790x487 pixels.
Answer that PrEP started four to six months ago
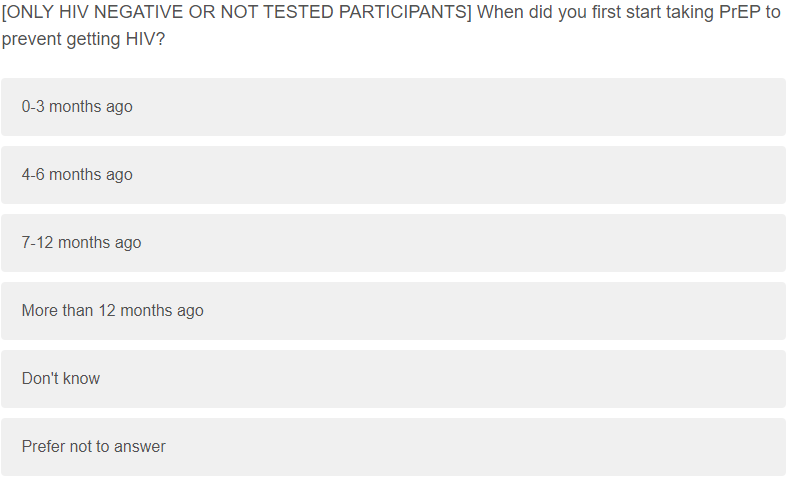coord(393,175)
